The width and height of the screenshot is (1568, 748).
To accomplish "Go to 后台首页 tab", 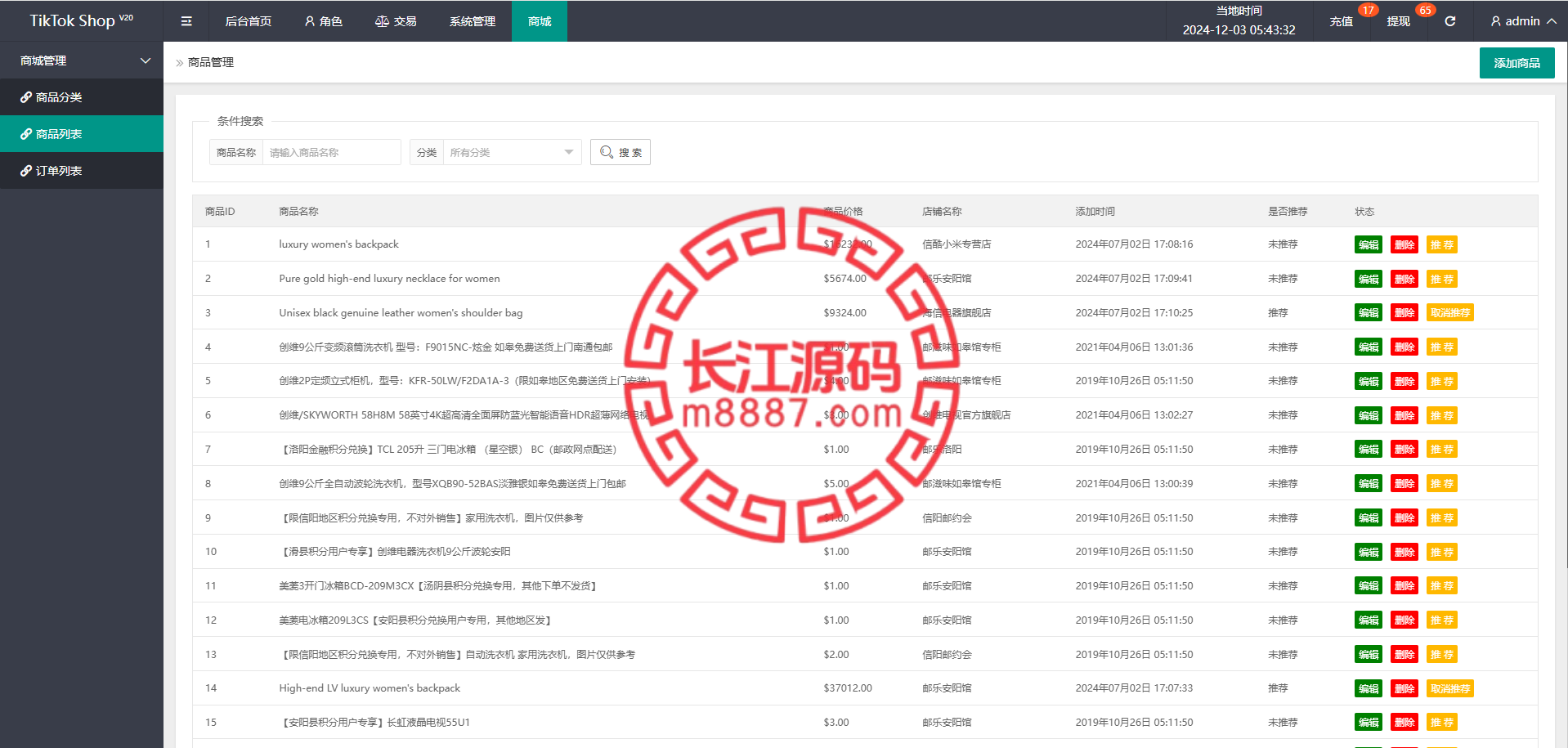I will [x=248, y=21].
